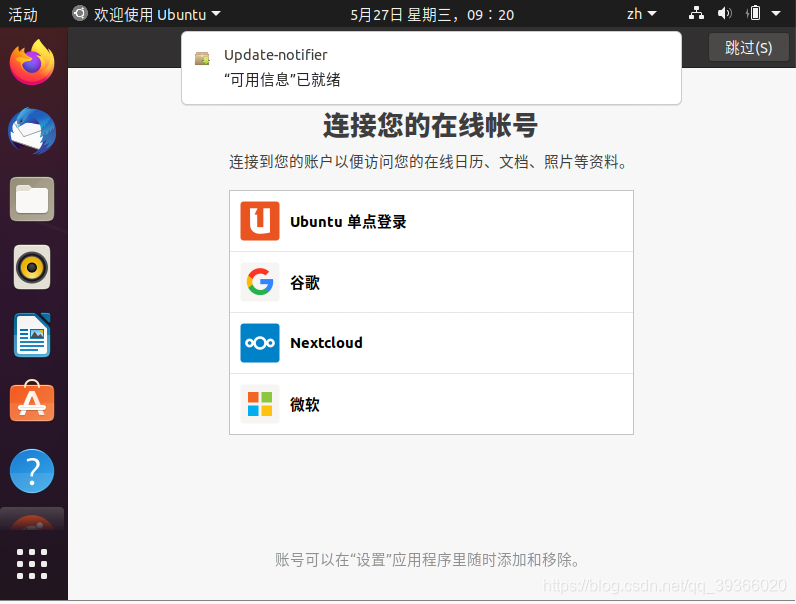Click the “可用信息”已就绪 notification text
This screenshot has width=796, height=604.
(282, 80)
